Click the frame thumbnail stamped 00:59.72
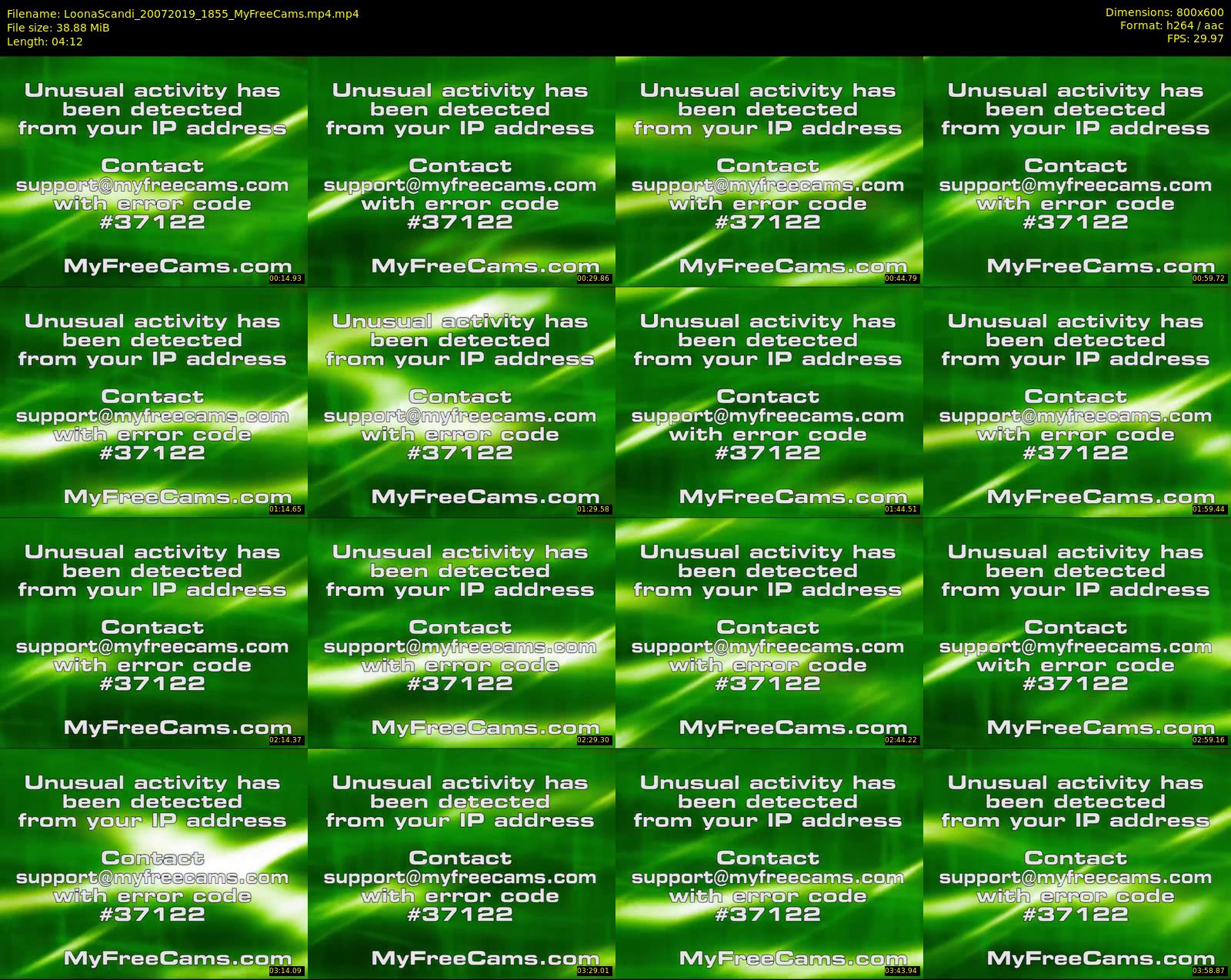The image size is (1231, 980). pyautogui.click(x=1076, y=171)
